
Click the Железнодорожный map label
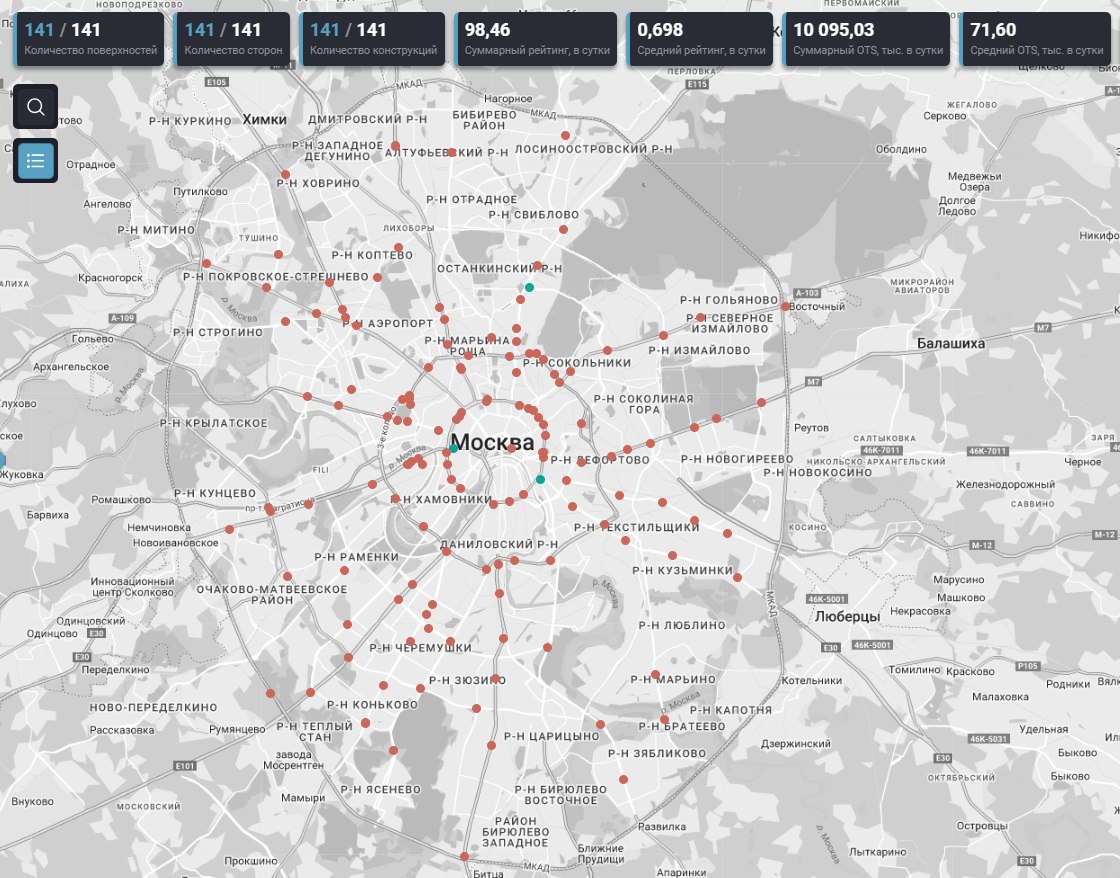[1006, 484]
